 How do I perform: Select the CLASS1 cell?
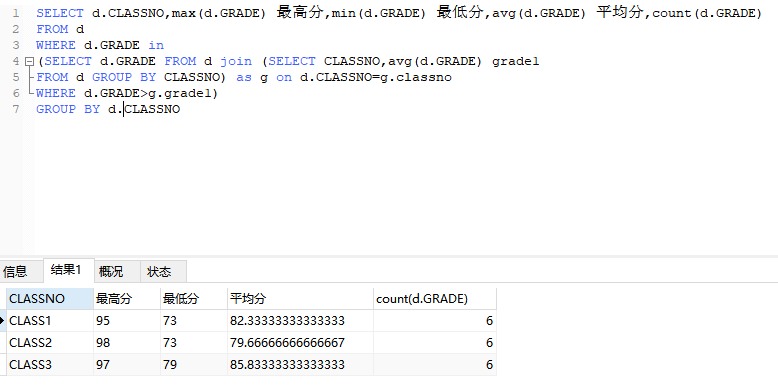pos(50,321)
